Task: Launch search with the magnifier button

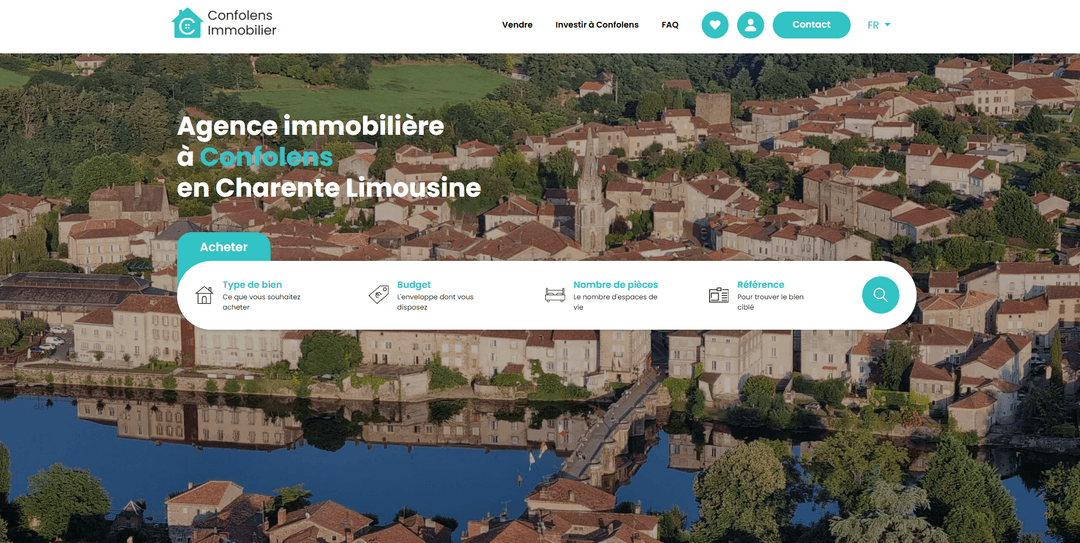Action: (x=881, y=295)
